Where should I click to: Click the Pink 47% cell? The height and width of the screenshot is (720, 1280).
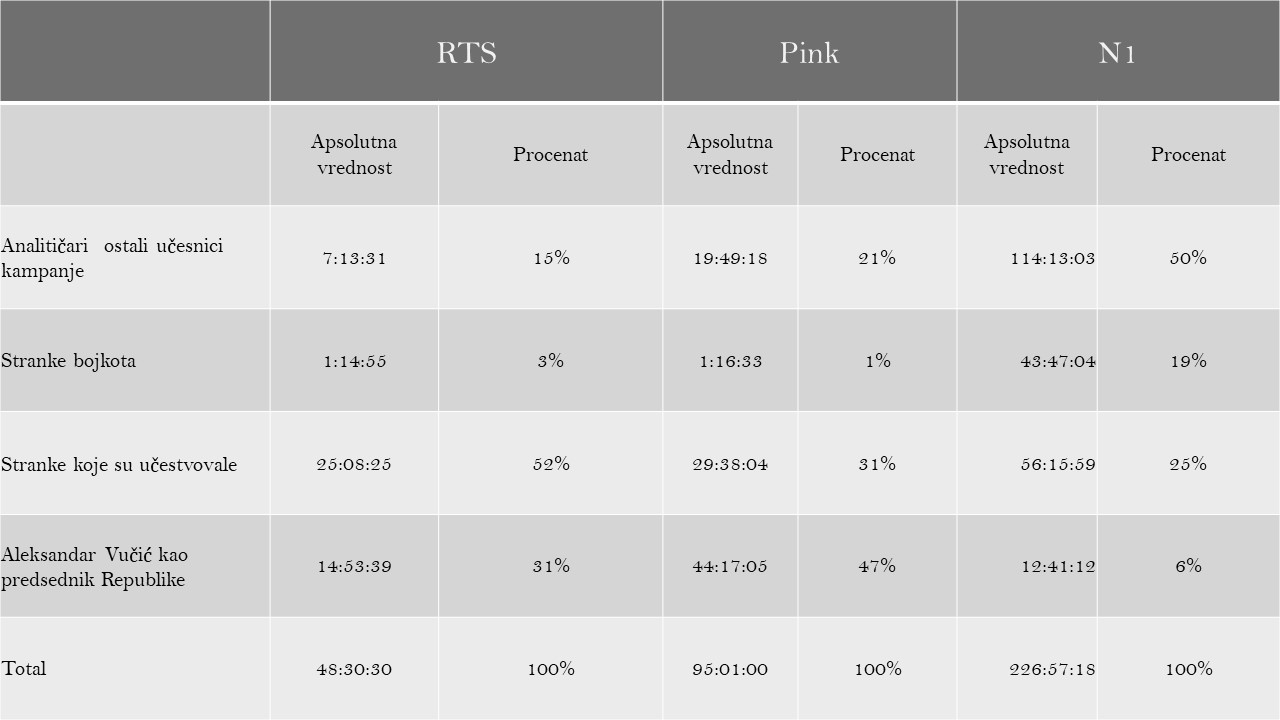click(877, 566)
